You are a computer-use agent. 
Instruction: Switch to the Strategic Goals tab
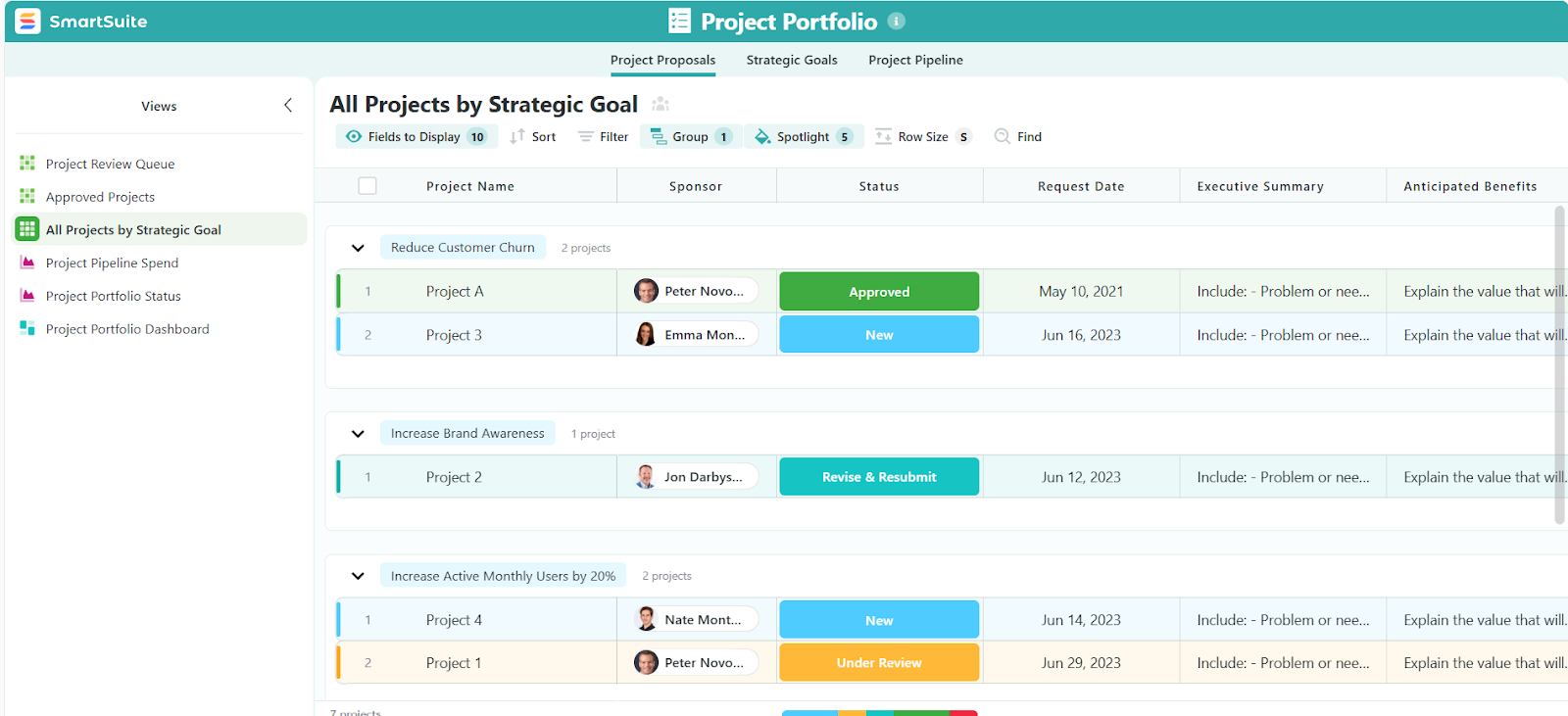coord(792,60)
